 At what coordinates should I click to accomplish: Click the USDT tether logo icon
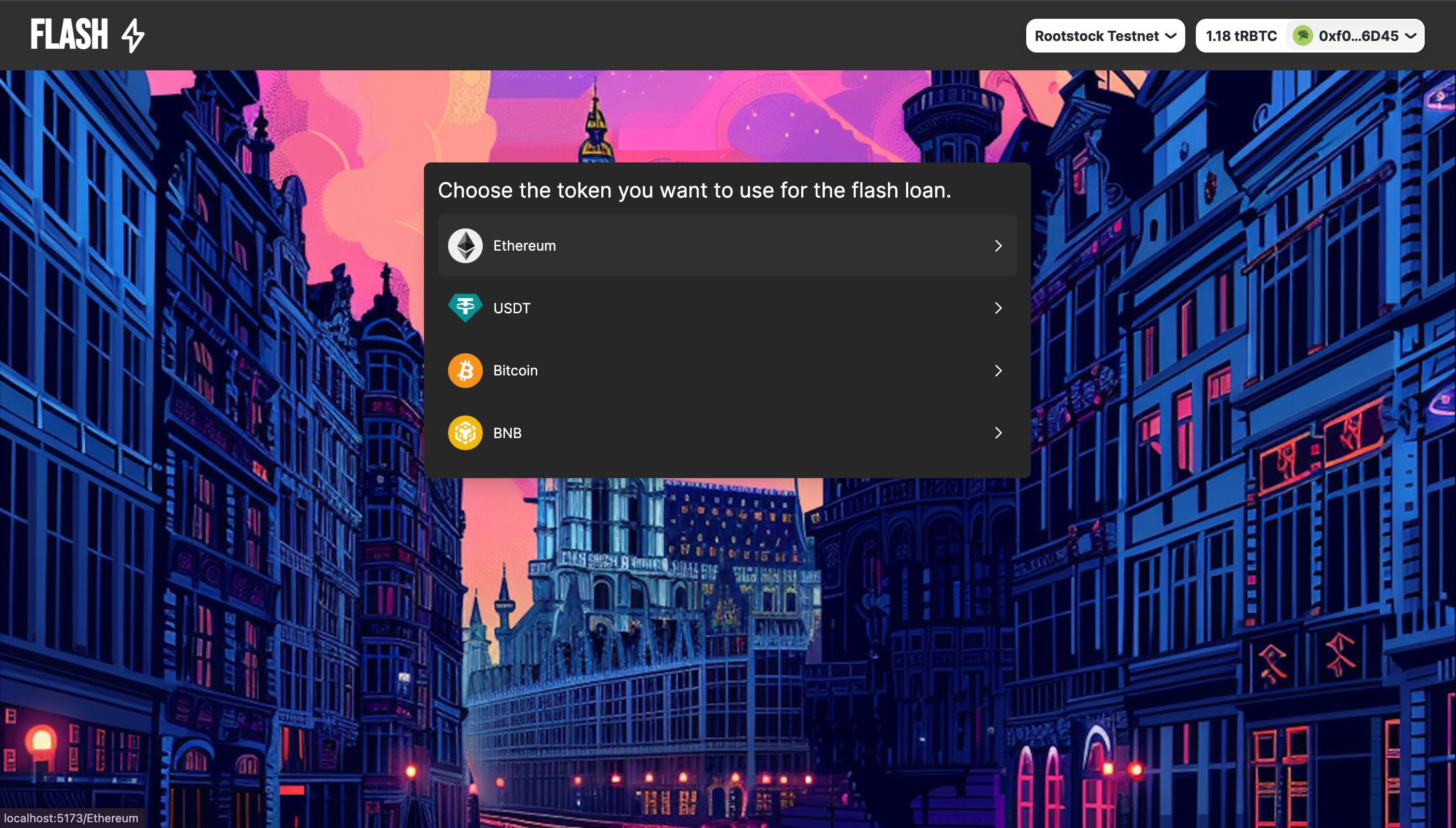pos(466,307)
